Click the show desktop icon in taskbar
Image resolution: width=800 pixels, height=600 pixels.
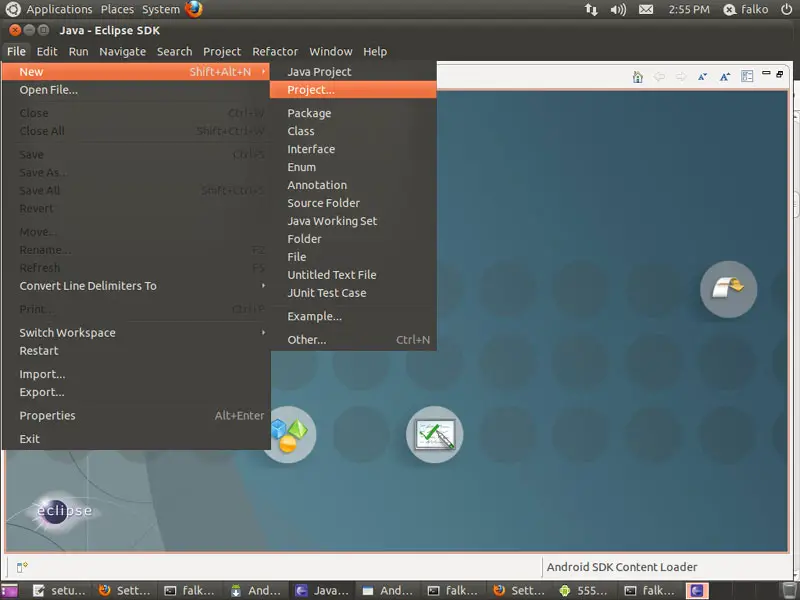pos(9,591)
